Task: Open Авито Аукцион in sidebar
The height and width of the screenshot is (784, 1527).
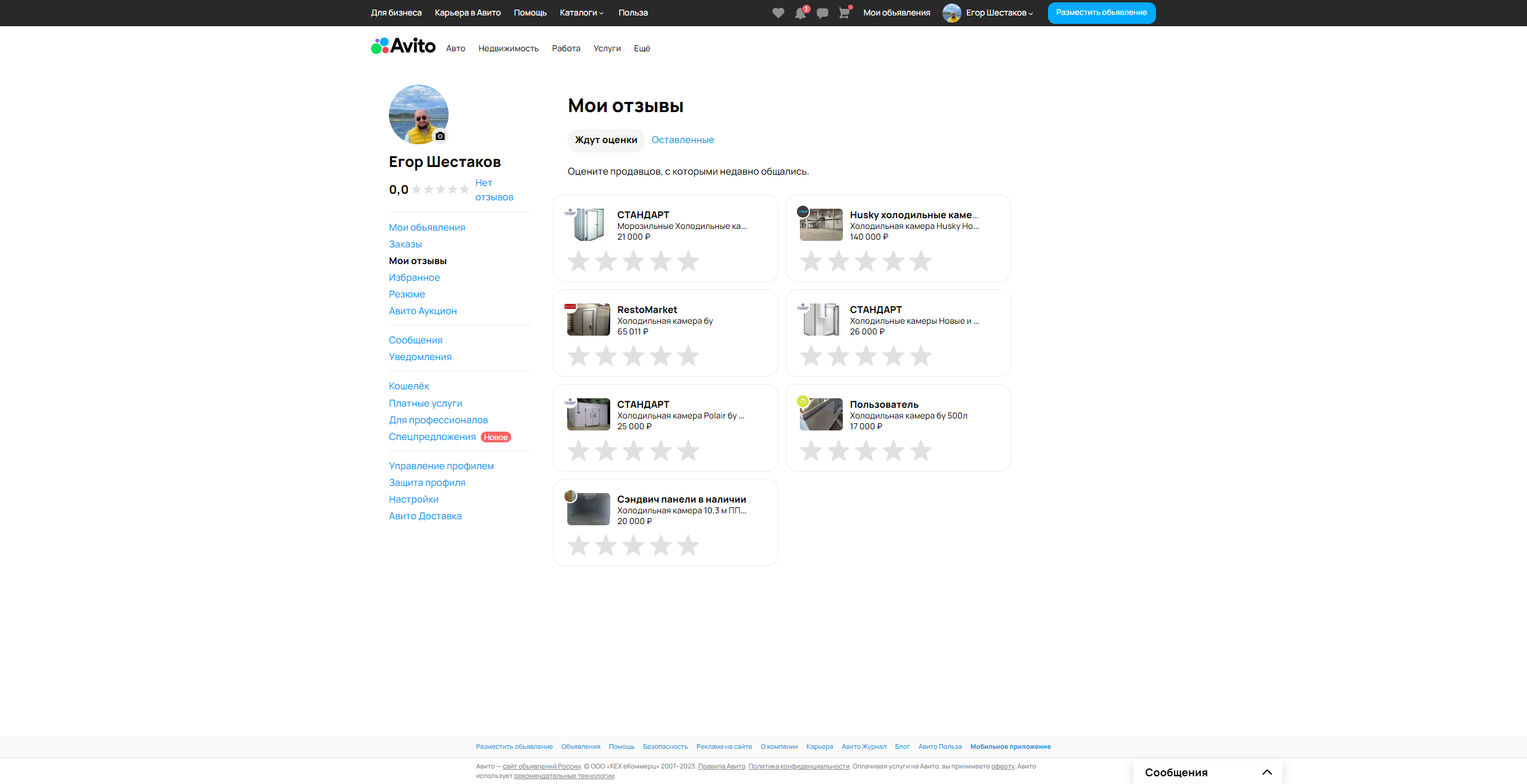Action: click(423, 311)
